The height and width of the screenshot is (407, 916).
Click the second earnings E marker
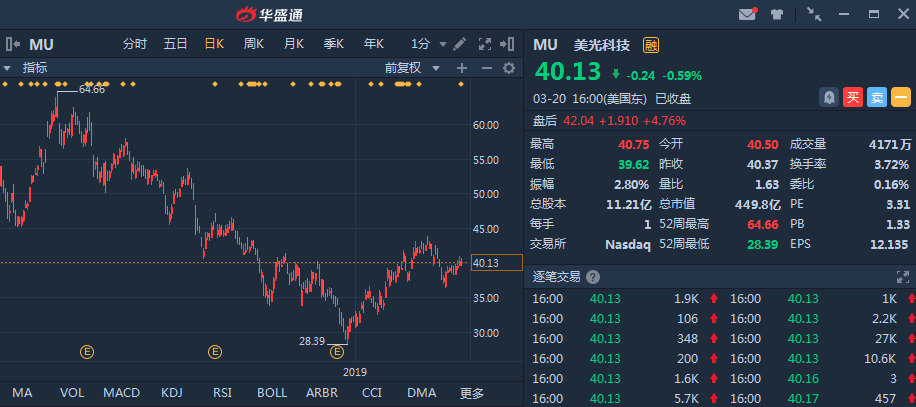coord(215,352)
